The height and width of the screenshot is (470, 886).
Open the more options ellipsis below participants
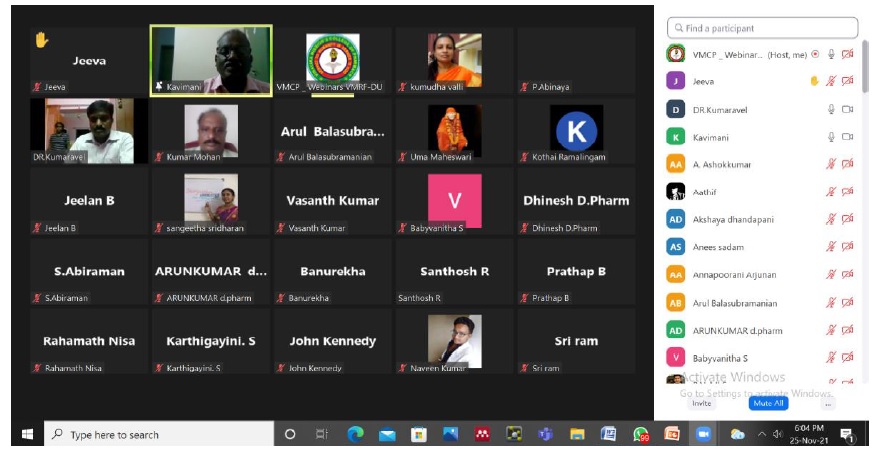pos(827,403)
